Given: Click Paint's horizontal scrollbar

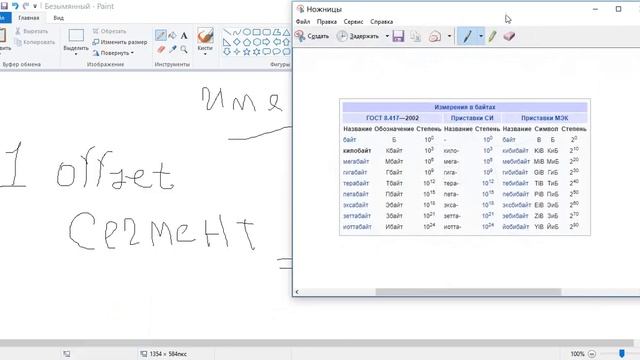Looking at the screenshot, I should [317, 343].
